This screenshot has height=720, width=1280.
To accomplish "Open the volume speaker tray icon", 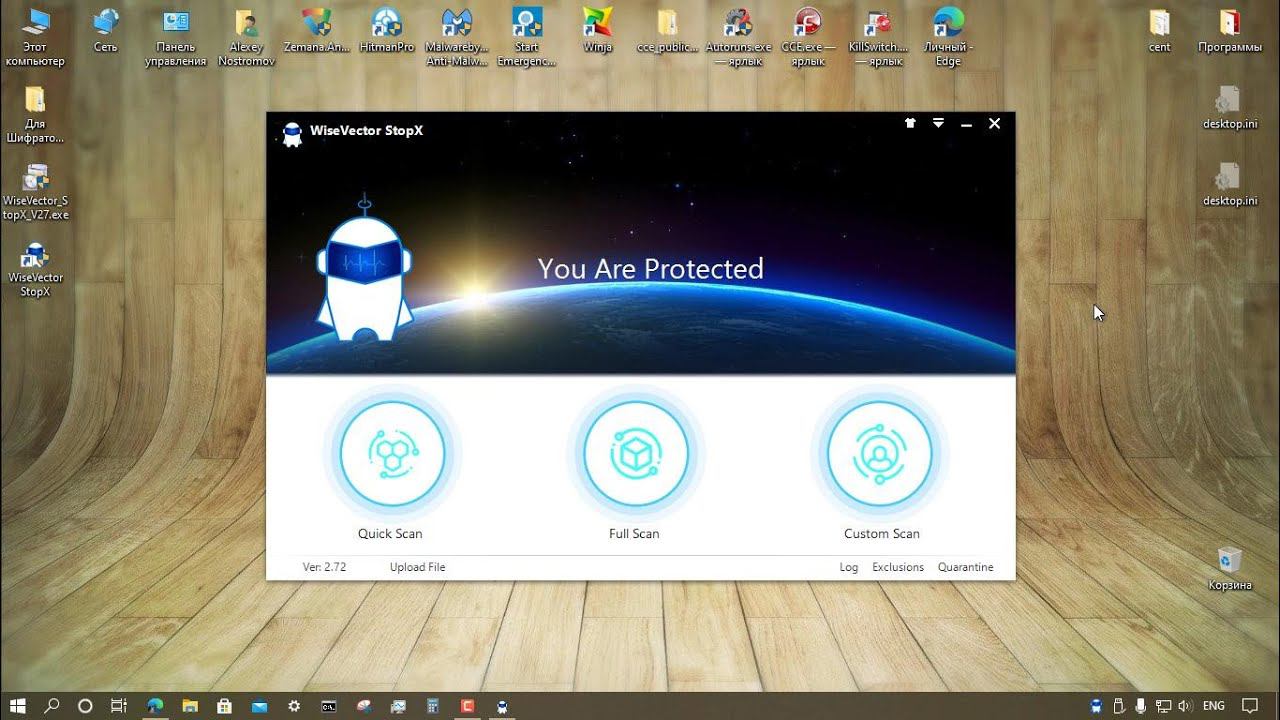I will pos(1185,706).
